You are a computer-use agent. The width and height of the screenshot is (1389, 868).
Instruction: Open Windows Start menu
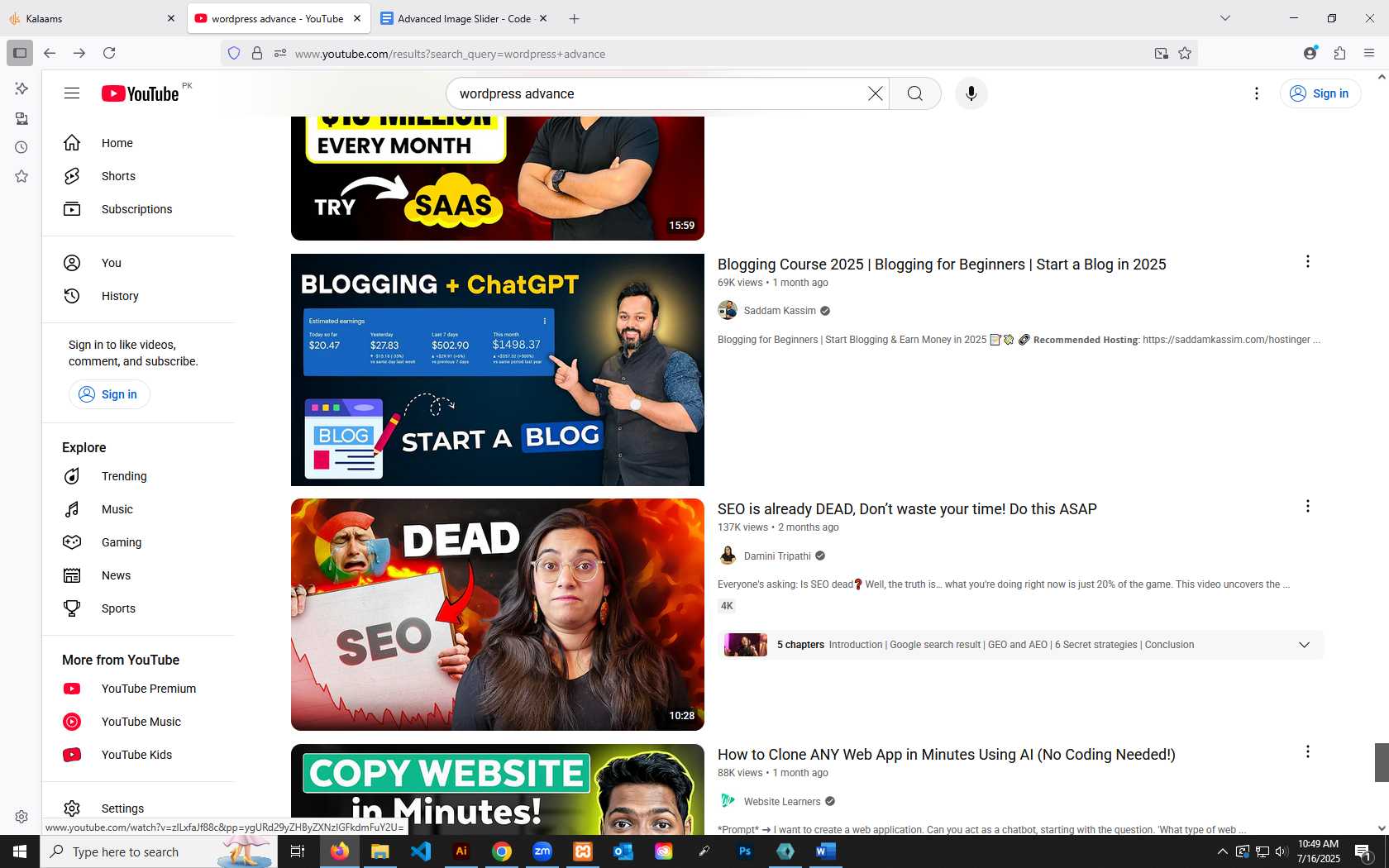[20, 851]
